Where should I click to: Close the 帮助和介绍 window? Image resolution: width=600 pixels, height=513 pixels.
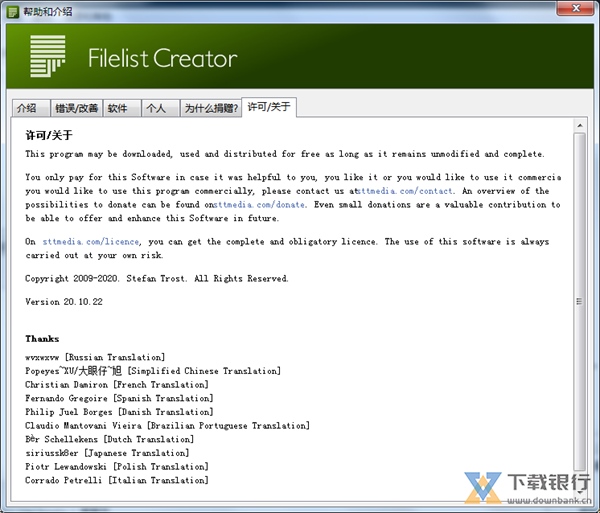click(x=575, y=8)
